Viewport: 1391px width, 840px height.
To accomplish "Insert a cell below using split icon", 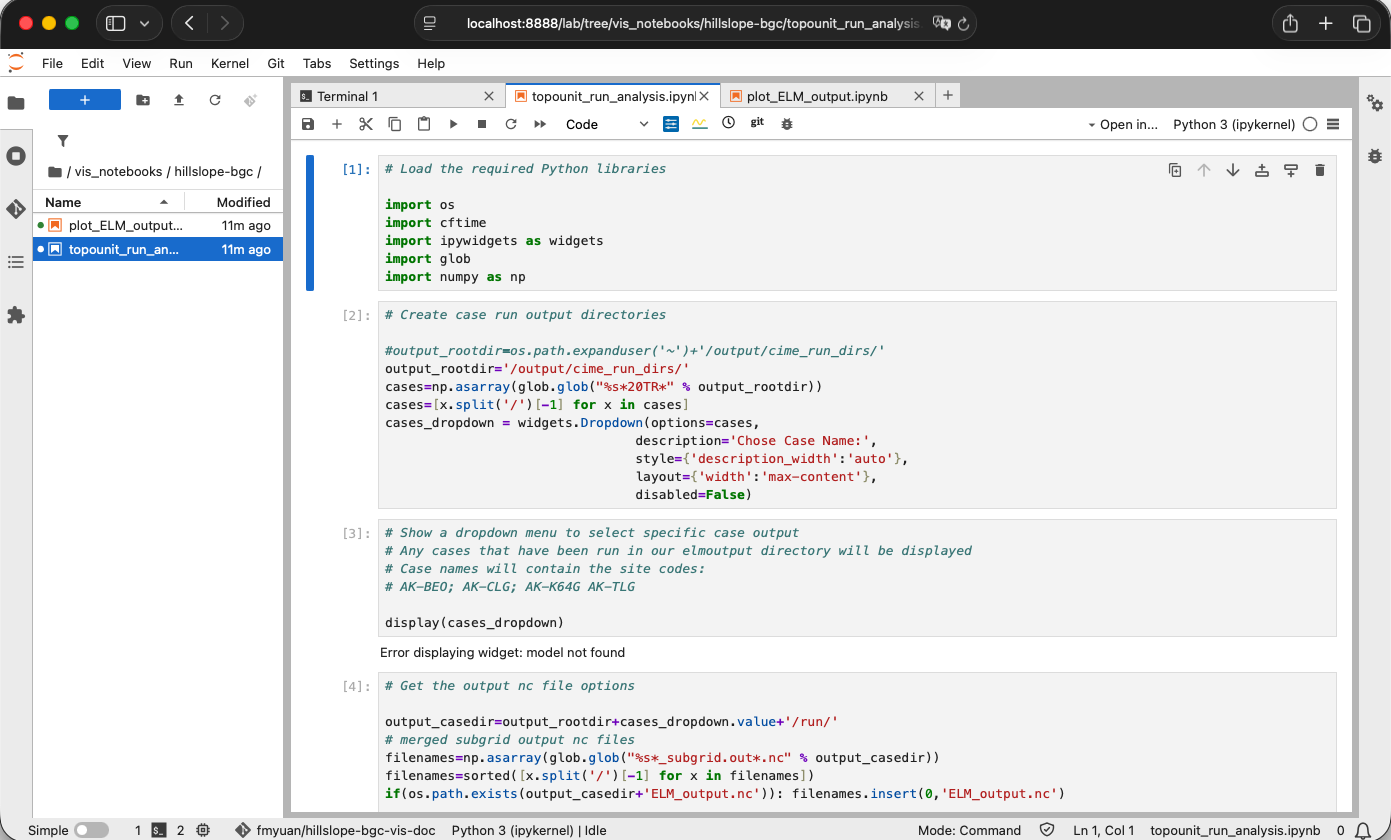I will (1291, 170).
